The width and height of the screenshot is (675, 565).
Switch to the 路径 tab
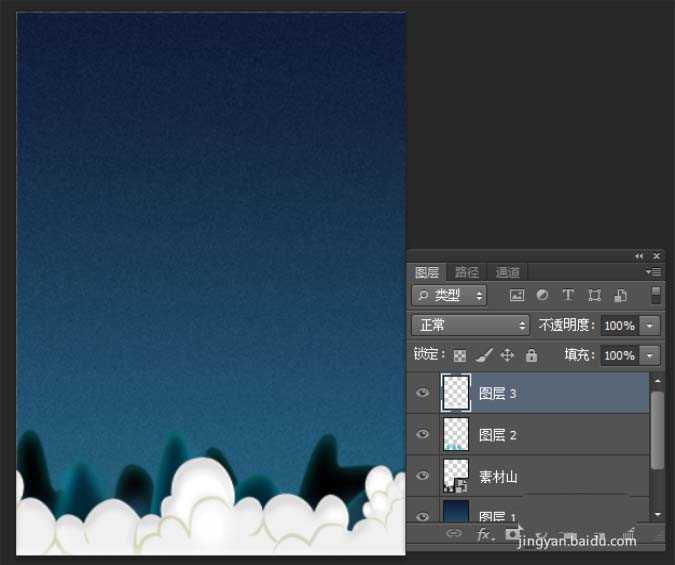[x=467, y=272]
